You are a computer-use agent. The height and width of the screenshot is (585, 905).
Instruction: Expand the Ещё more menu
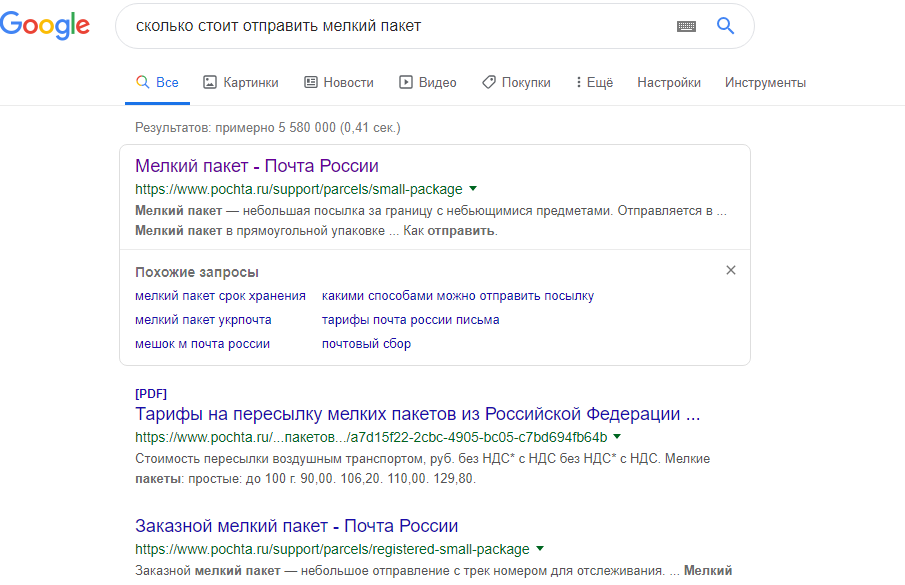[594, 82]
